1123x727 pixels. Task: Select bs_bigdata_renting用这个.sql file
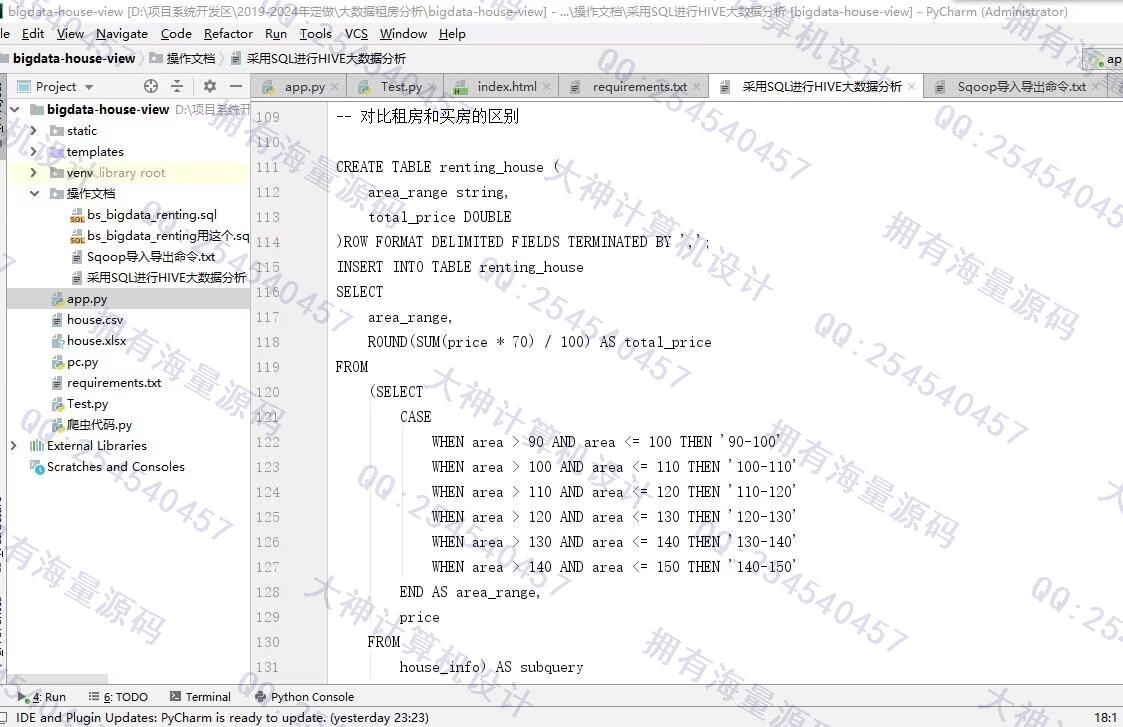tap(160, 236)
